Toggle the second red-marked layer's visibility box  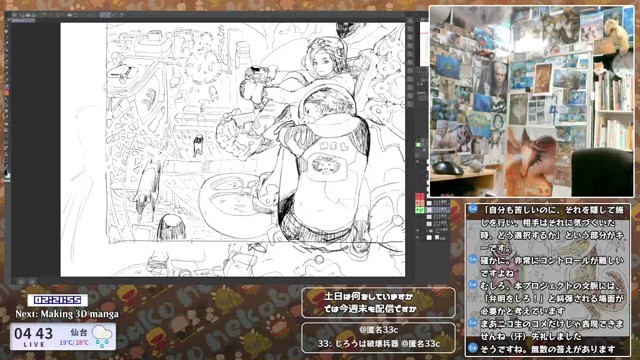[418, 203]
